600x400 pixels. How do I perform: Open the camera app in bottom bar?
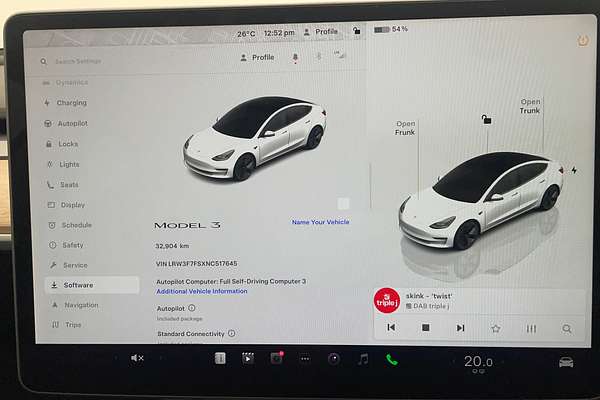click(334, 359)
